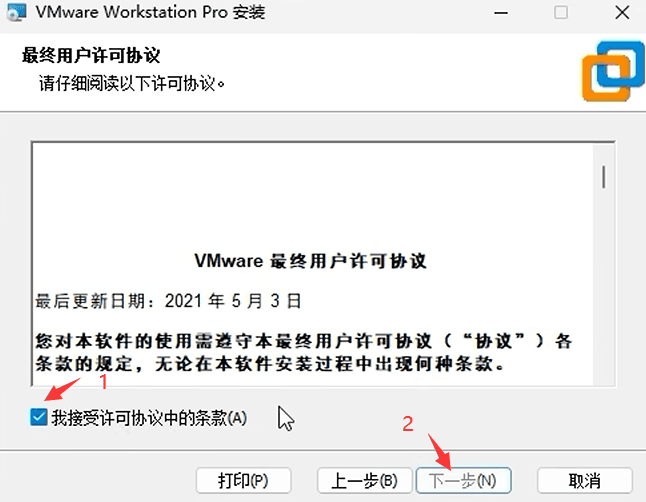Click the red number 2 annotation
Image resolution: width=646 pixels, height=502 pixels.
[407, 424]
